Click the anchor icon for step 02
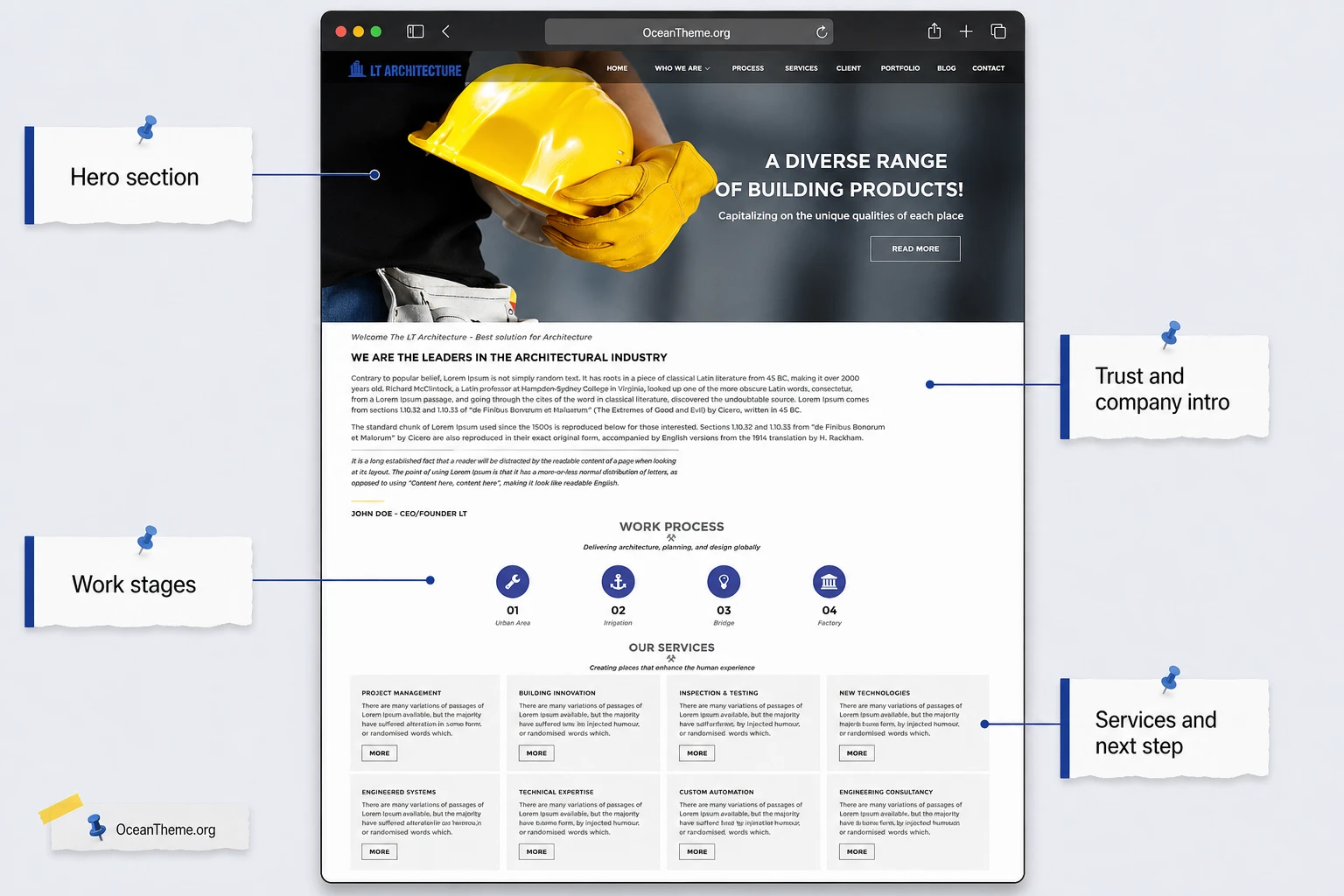The image size is (1344, 896). point(618,582)
